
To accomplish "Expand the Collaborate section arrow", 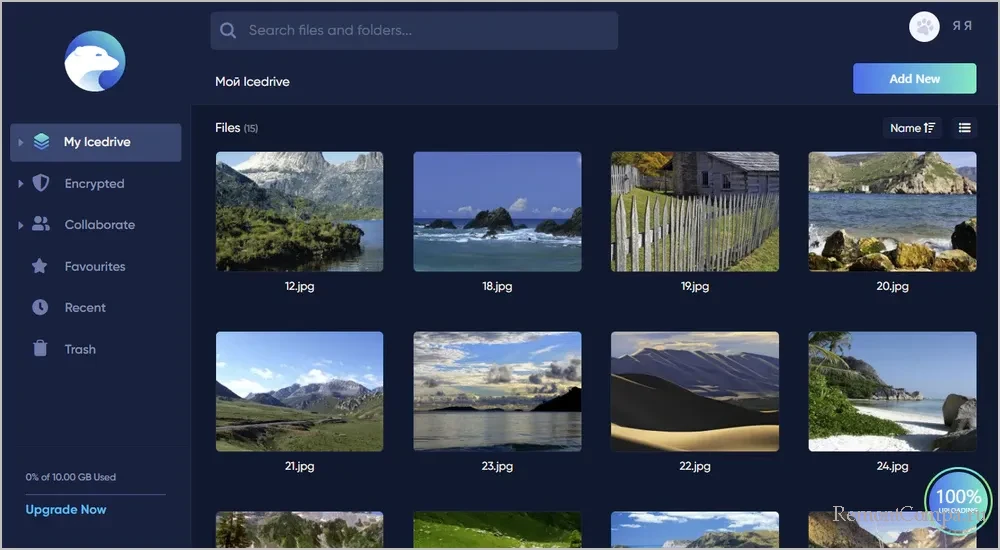I will (20, 225).
